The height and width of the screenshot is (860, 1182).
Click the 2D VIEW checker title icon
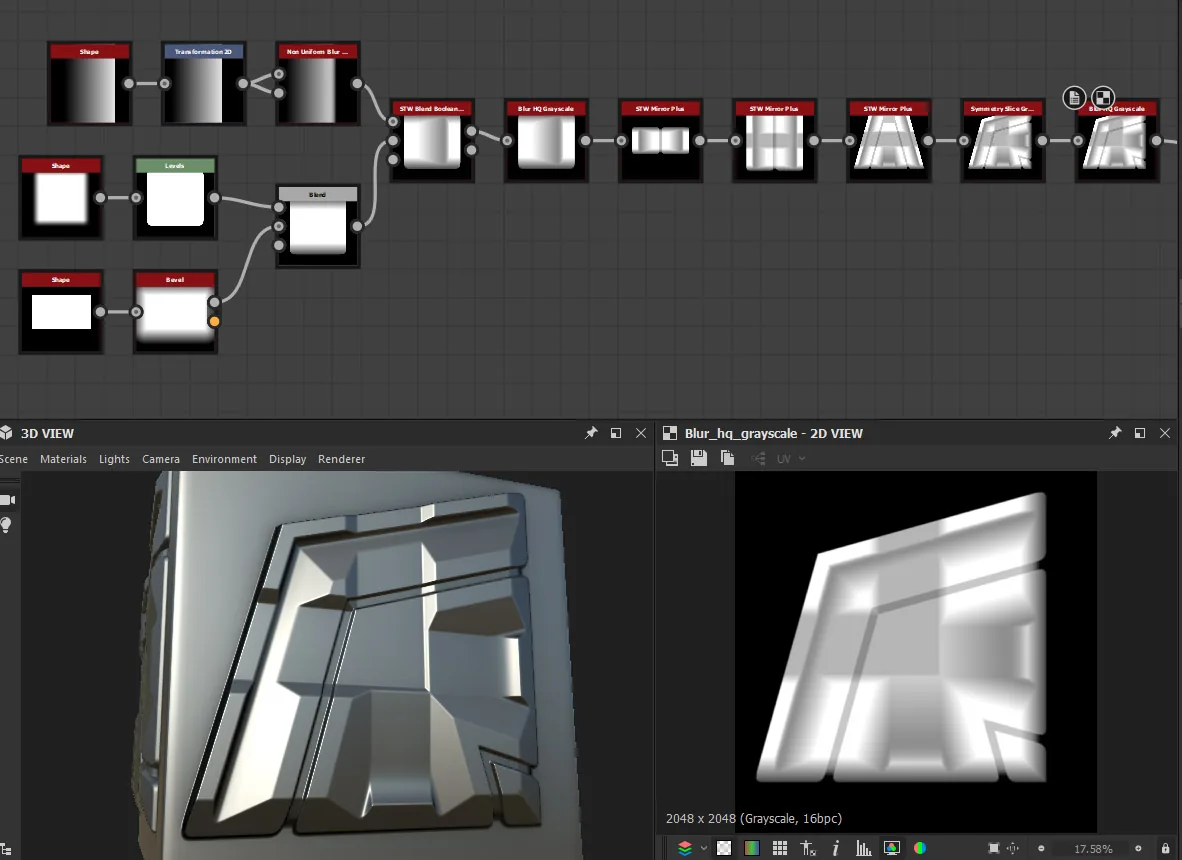click(669, 433)
